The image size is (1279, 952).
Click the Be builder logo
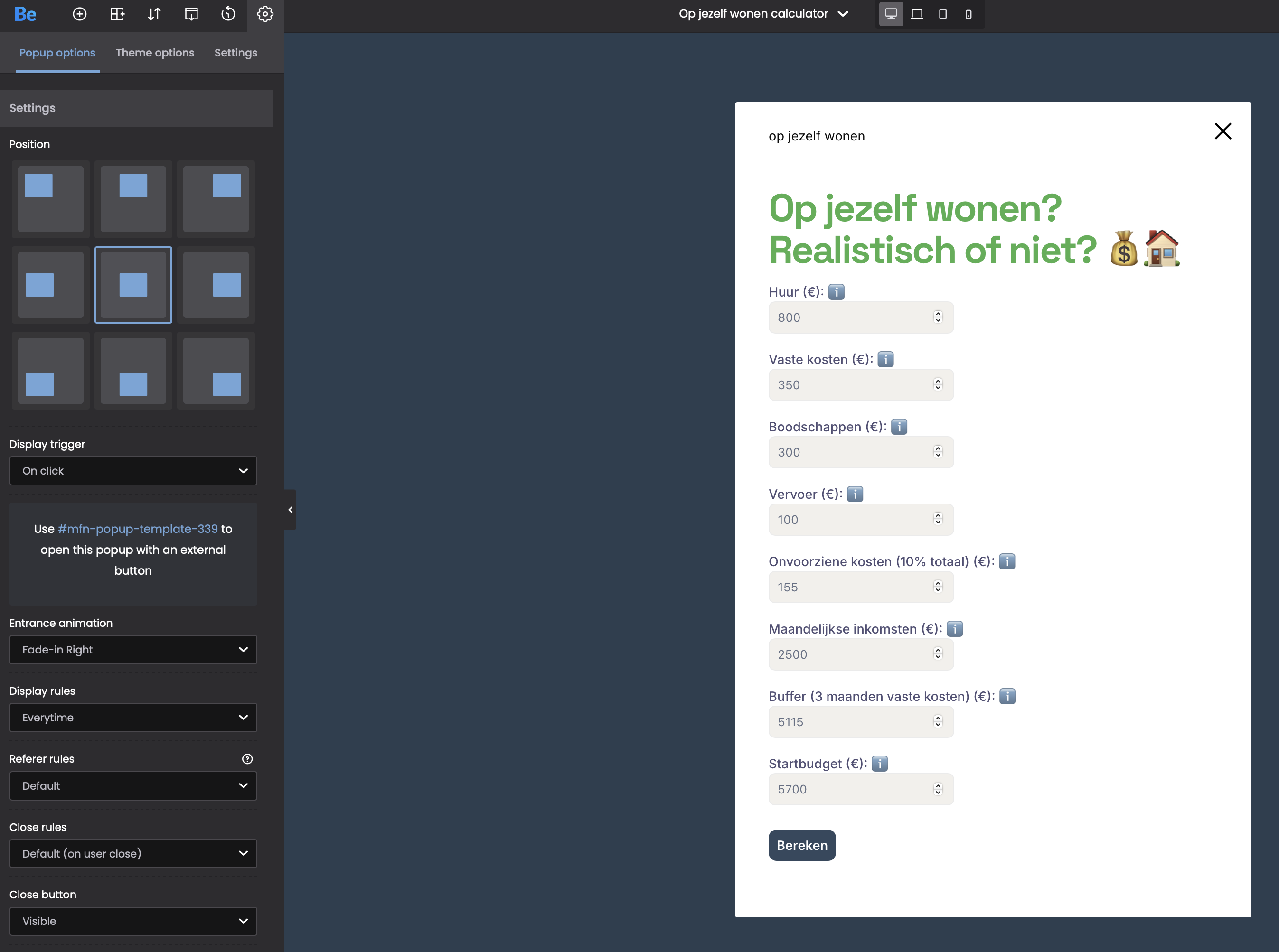pyautogui.click(x=25, y=14)
